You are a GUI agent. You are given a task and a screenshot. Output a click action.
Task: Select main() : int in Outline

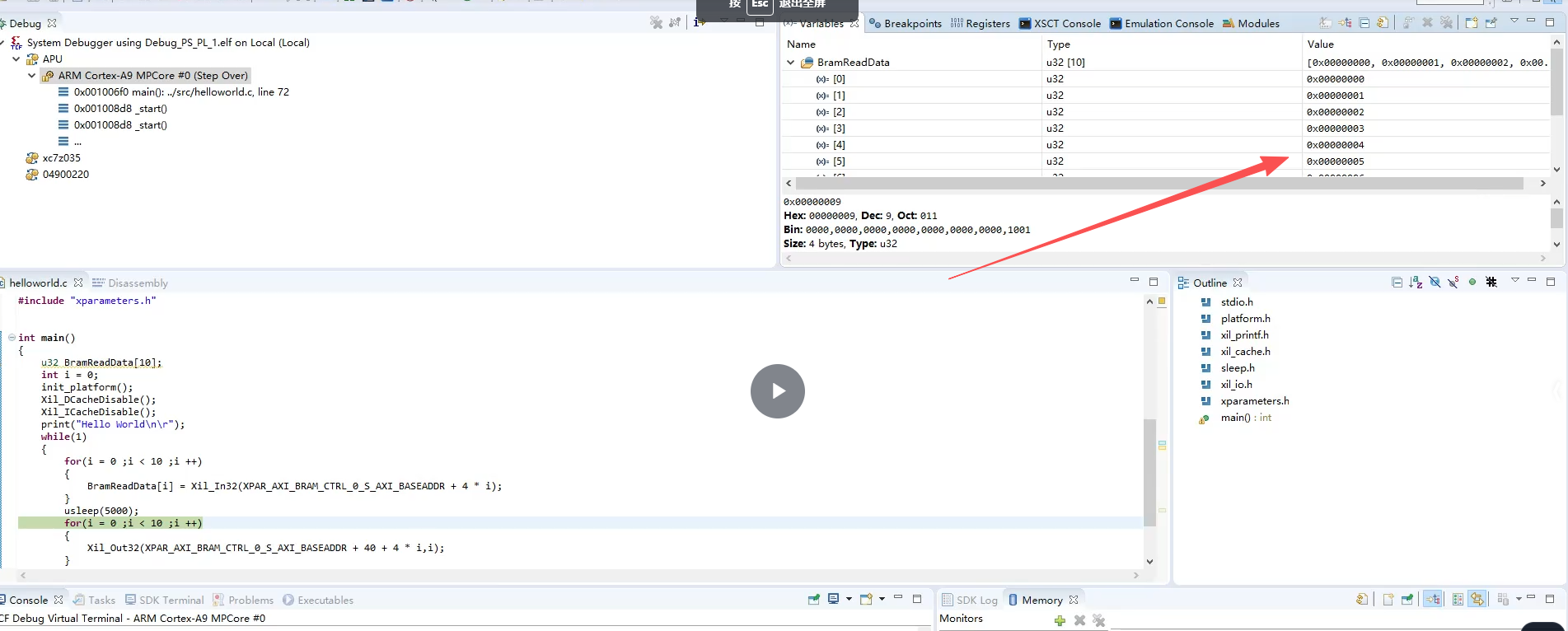click(1246, 418)
